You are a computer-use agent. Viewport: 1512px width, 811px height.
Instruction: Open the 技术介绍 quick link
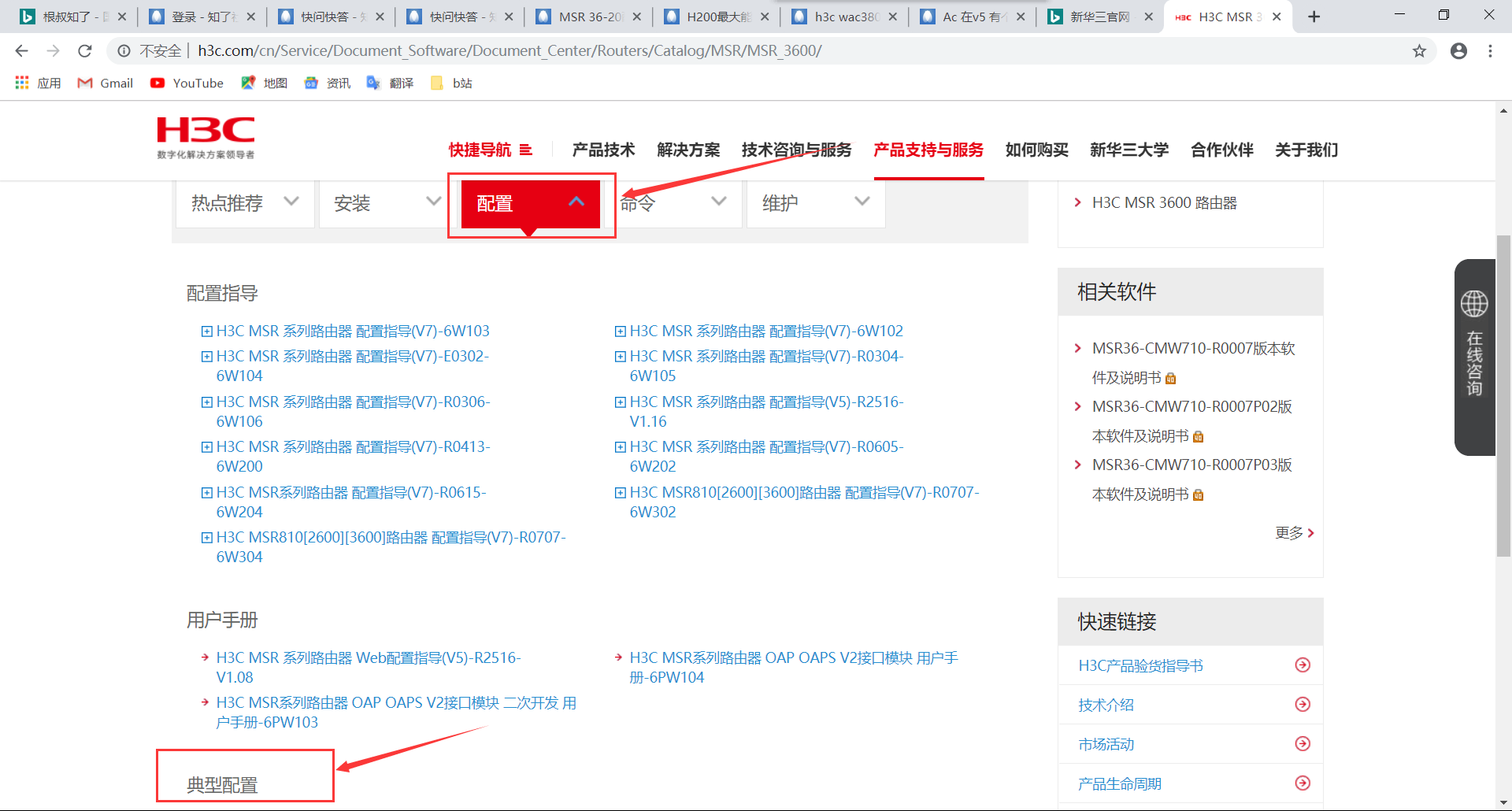pos(1106,705)
